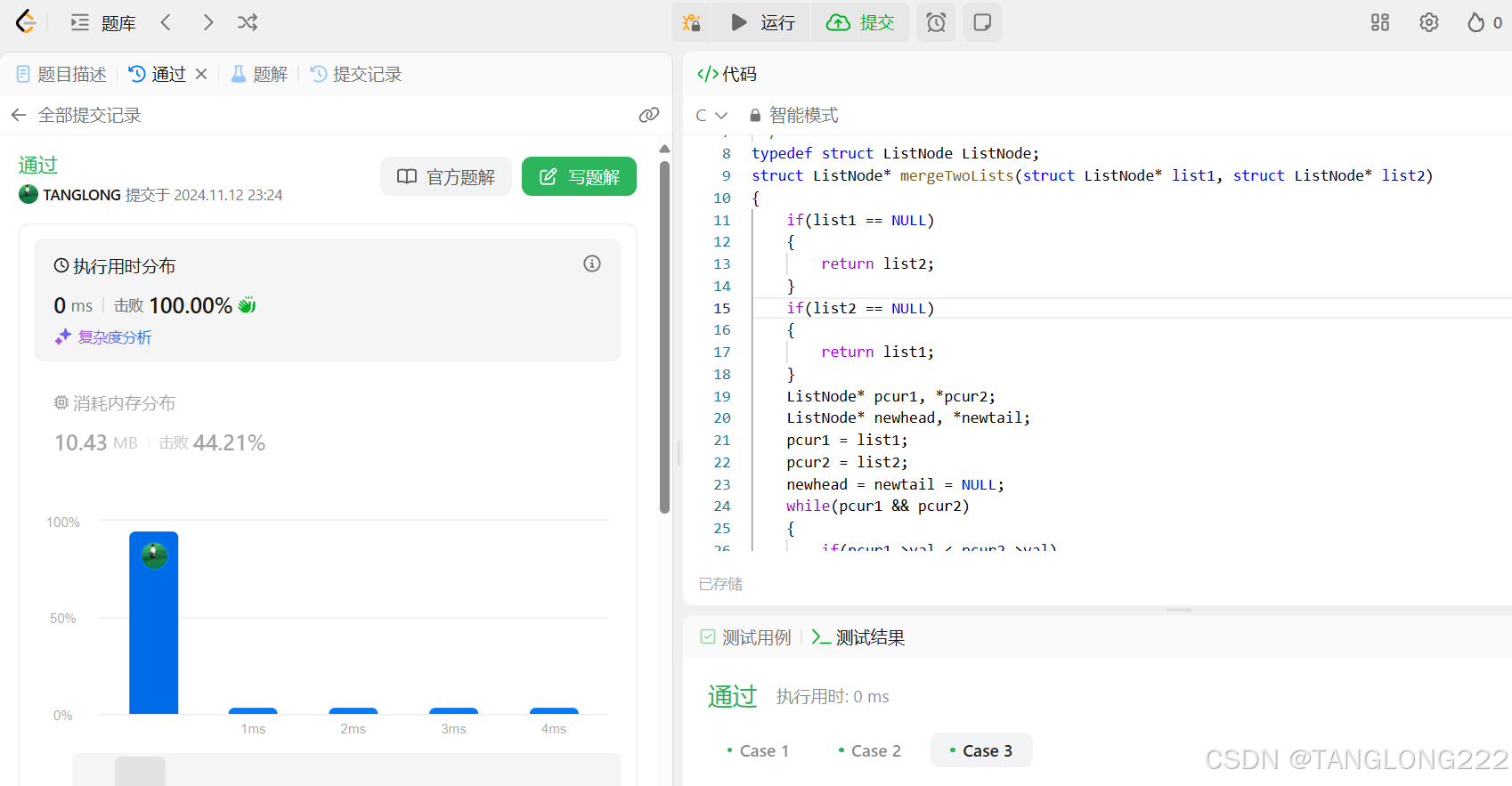The width and height of the screenshot is (1512, 786).
Task: Click the mergeTwoLists function name
Action: pyautogui.click(x=957, y=175)
